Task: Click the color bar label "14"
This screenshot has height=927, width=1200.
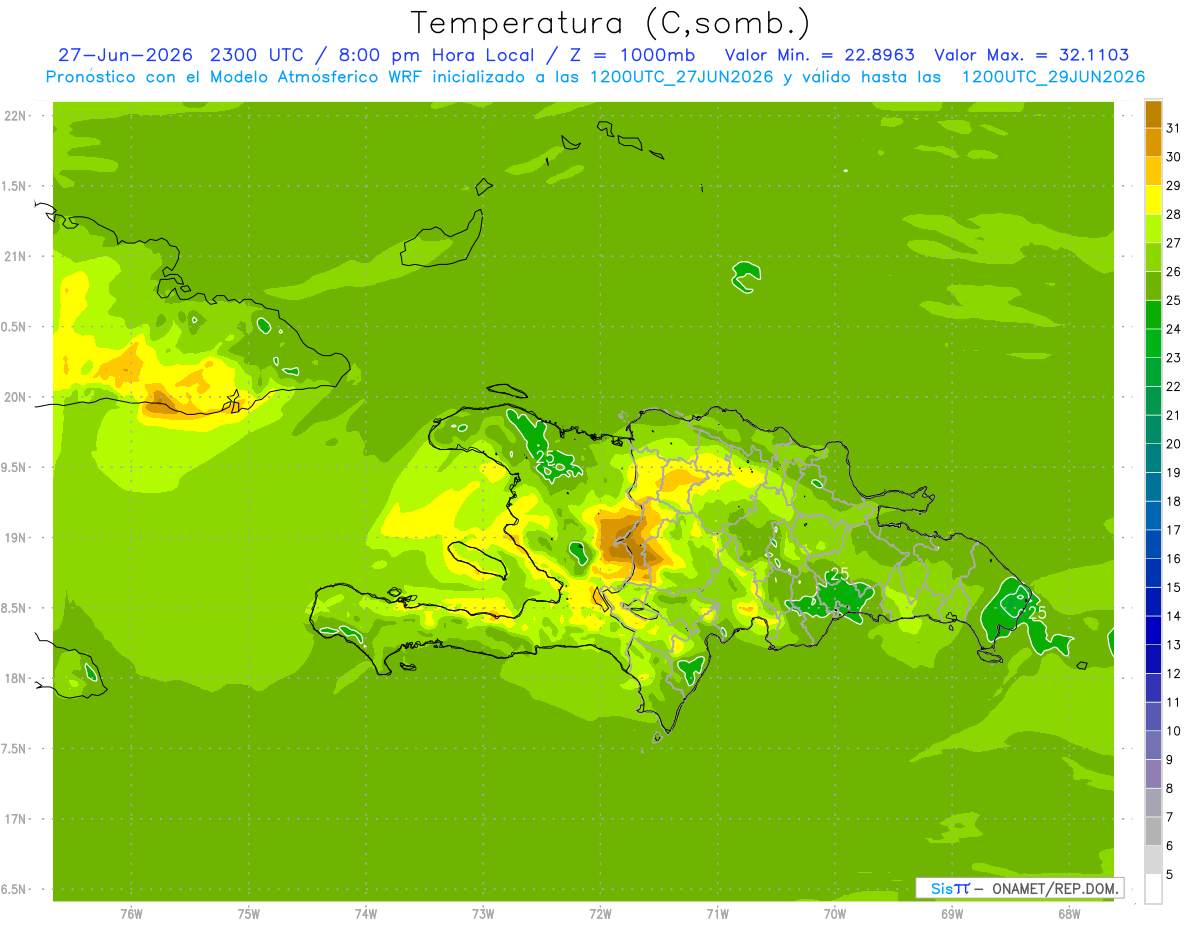Action: [1174, 616]
